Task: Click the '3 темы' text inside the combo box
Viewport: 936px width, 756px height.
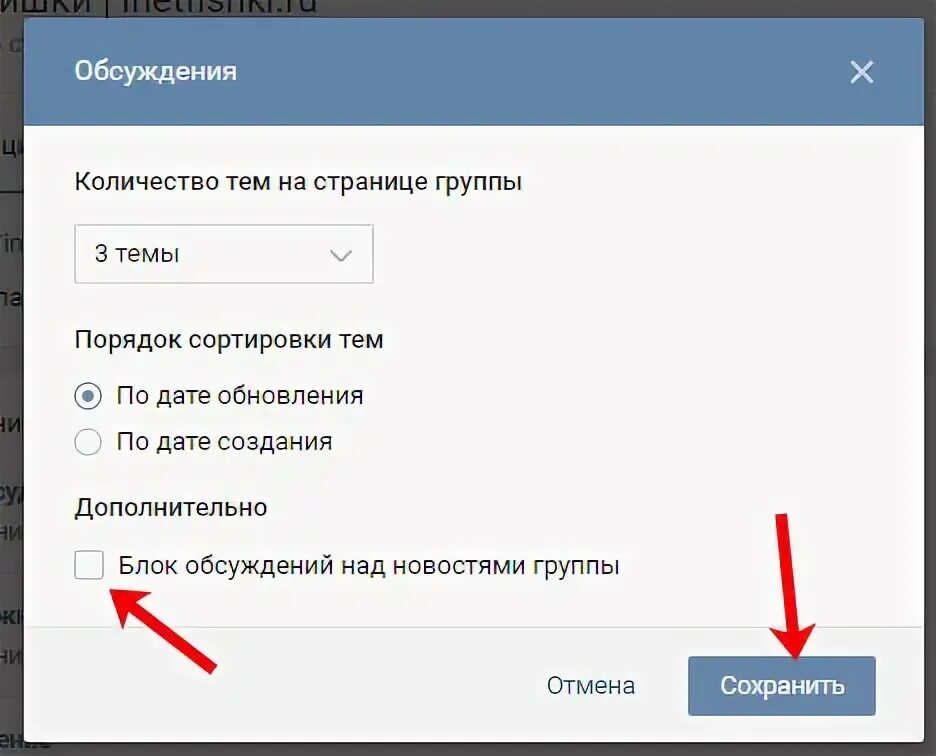Action: 137,254
